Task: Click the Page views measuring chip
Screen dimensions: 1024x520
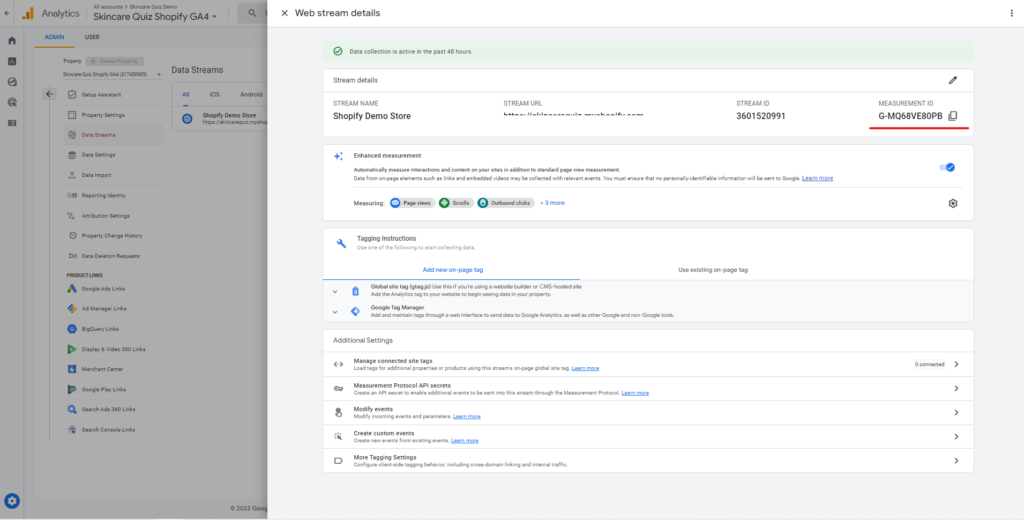Action: (x=412, y=203)
